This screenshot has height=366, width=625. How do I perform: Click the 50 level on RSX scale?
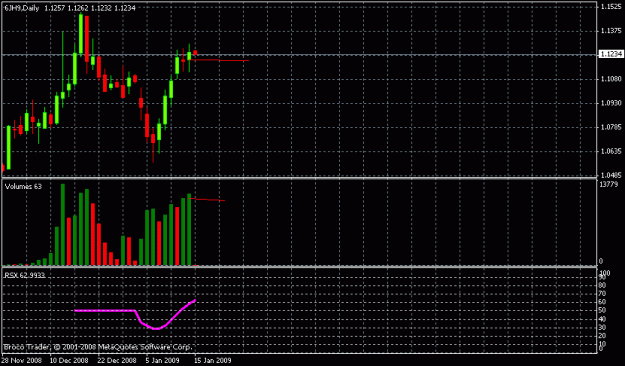pyautogui.click(x=603, y=310)
